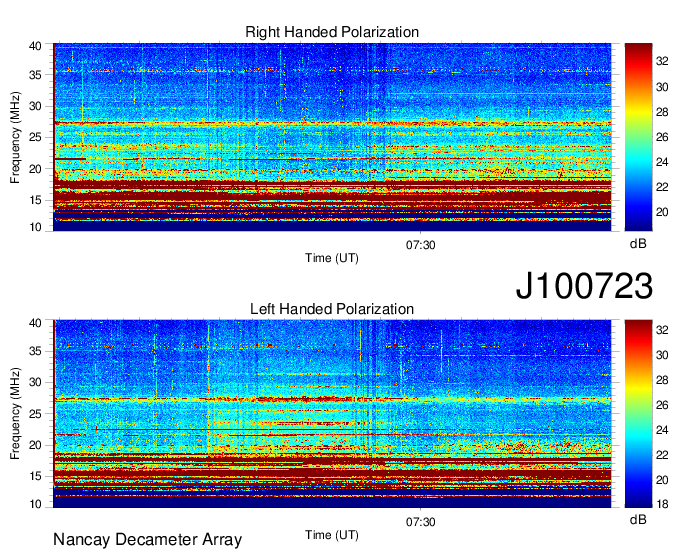This screenshot has width=680, height=552.
Task: Click the dB unit label under top colorbar
Action: 638,244
